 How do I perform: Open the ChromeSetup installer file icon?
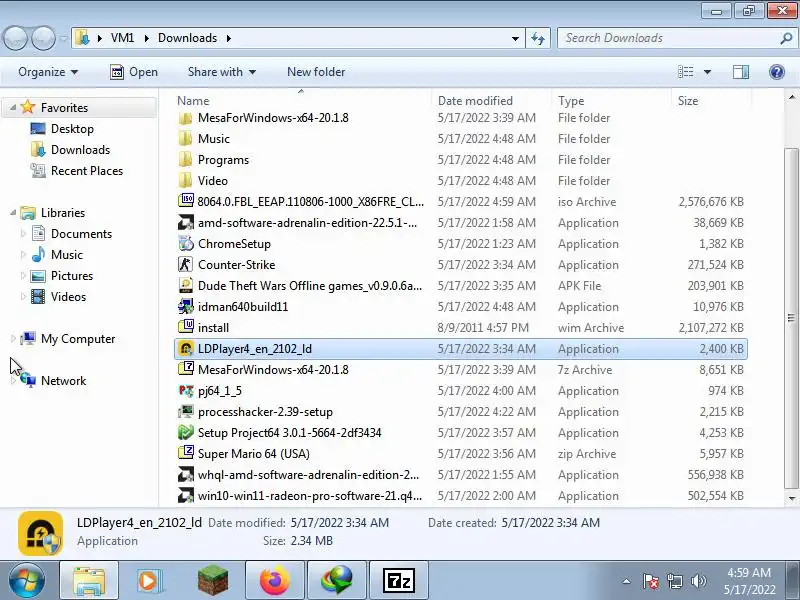click(x=186, y=244)
